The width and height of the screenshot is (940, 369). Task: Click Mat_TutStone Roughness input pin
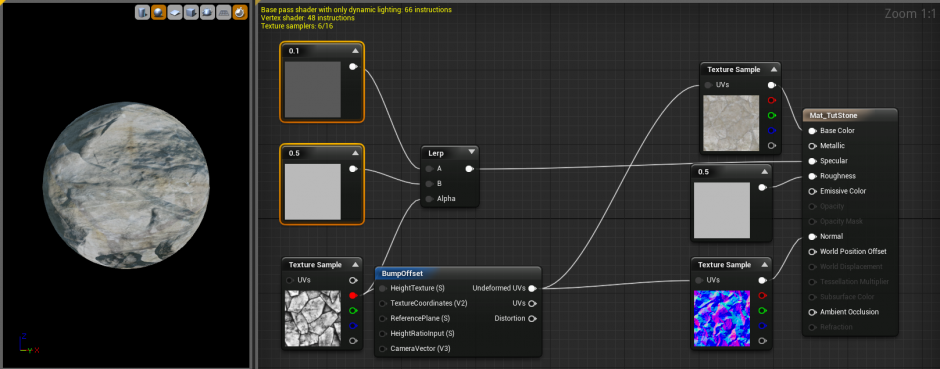[812, 176]
